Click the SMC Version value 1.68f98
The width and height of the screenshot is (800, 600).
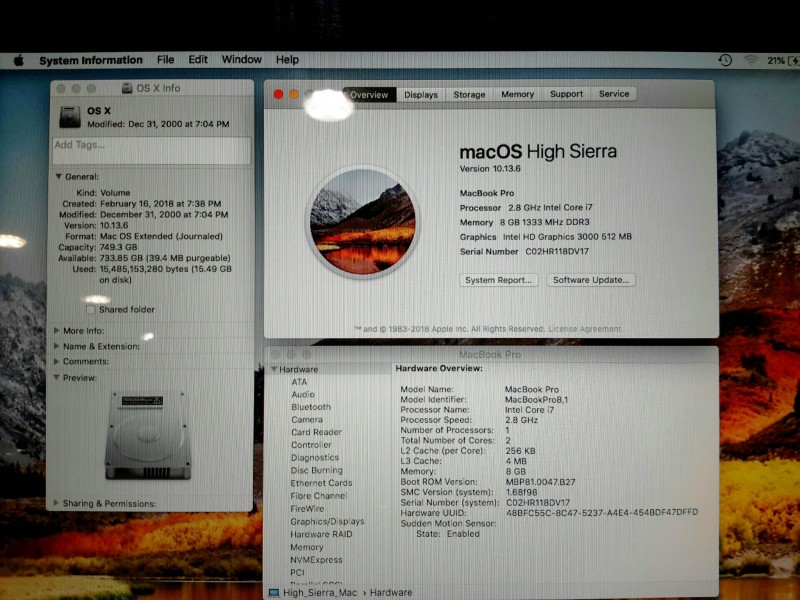click(x=521, y=492)
